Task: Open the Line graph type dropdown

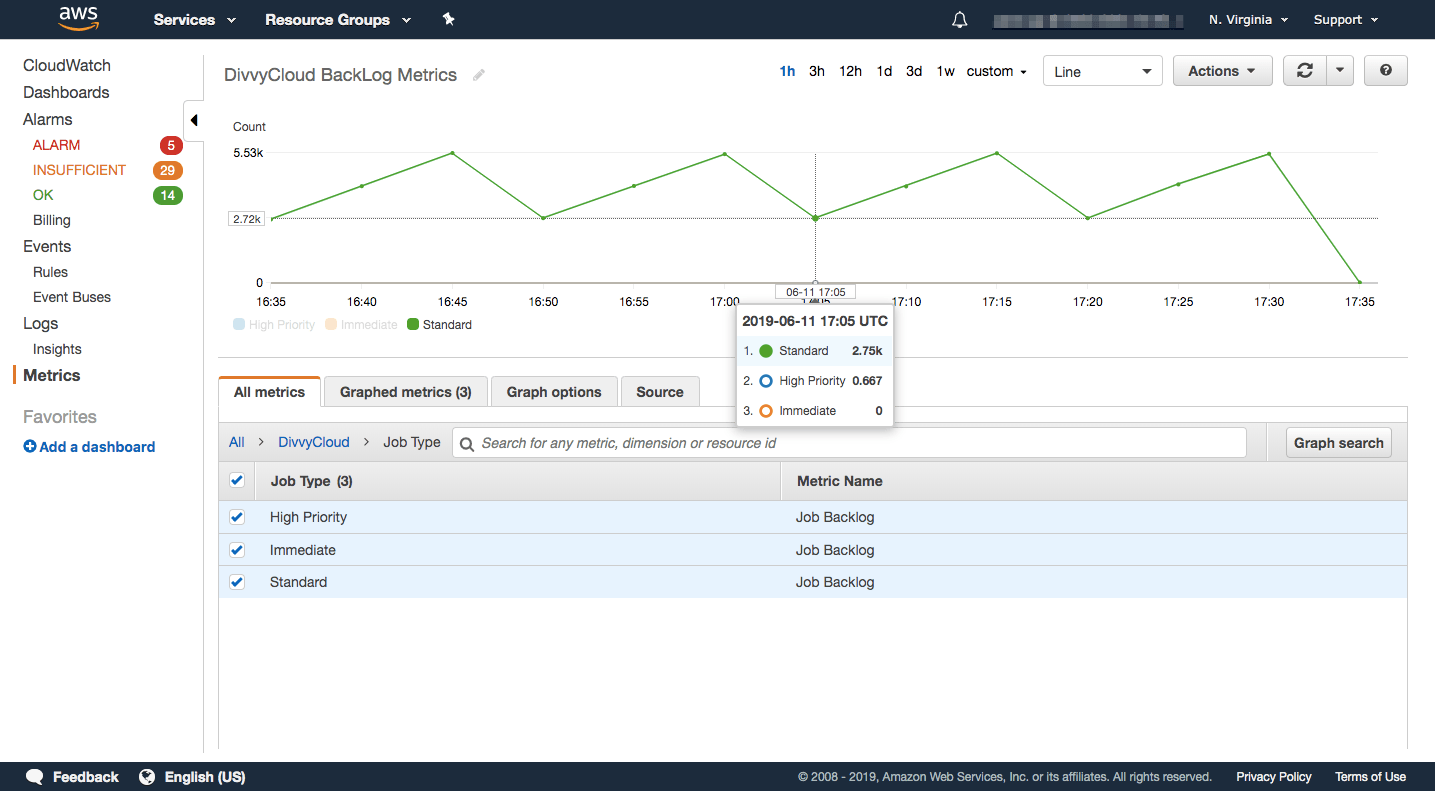Action: (1102, 72)
